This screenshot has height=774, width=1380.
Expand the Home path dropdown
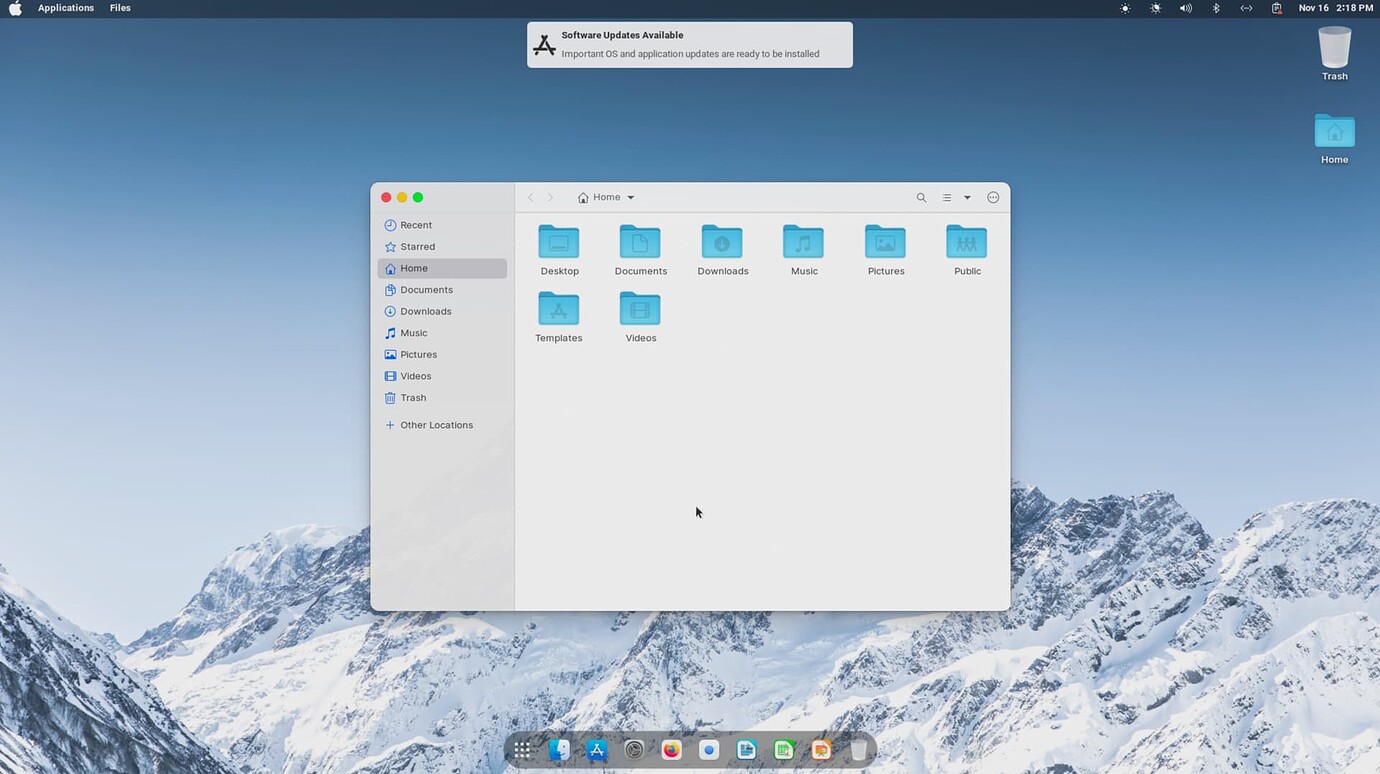click(630, 197)
